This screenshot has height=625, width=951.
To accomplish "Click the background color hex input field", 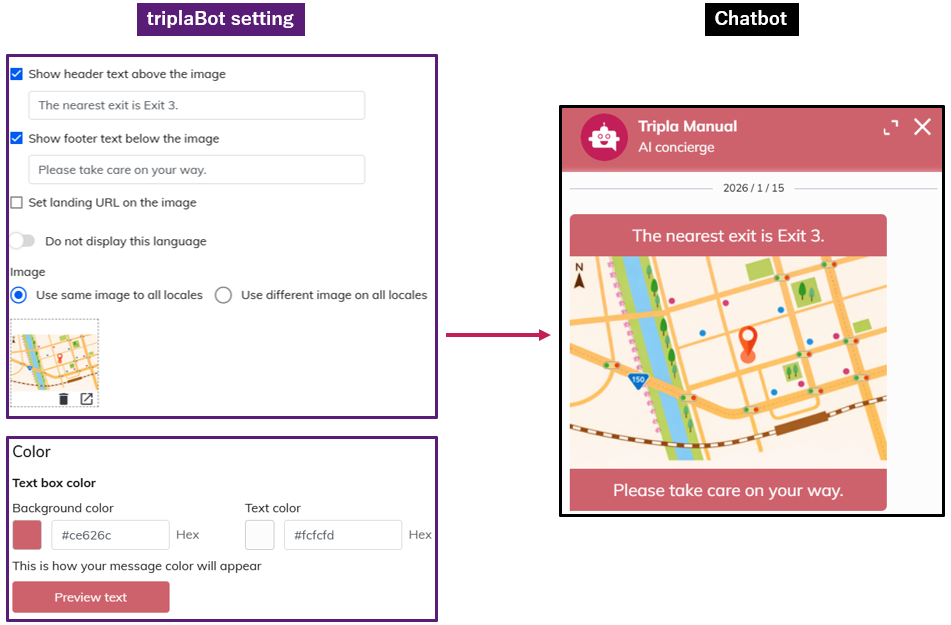I will click(110, 535).
